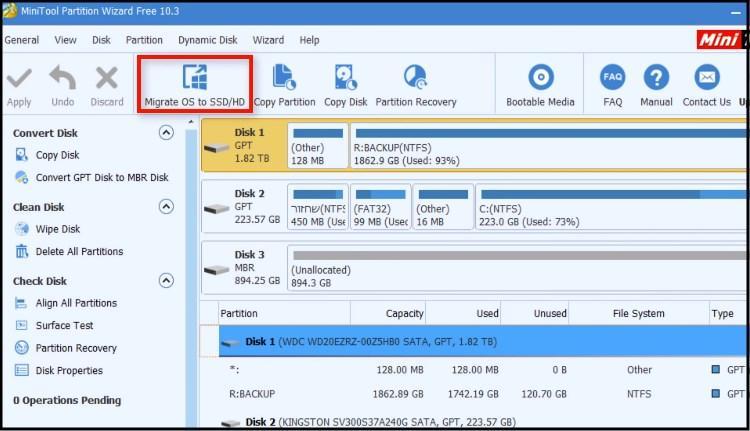Select Copy Disk in the Convert Disk panel
The width and height of the screenshot is (750, 431).
click(57, 155)
